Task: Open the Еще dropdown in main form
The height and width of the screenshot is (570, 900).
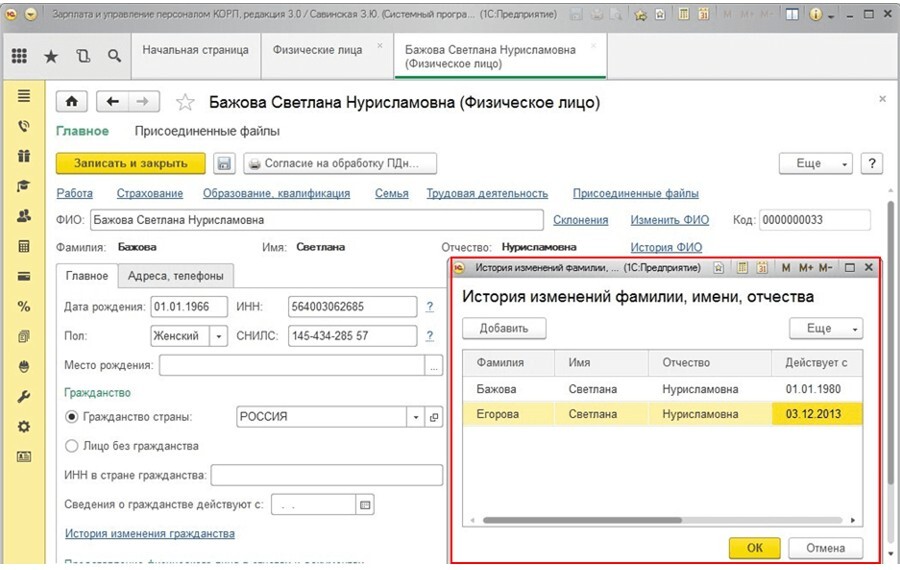Action: tap(815, 164)
